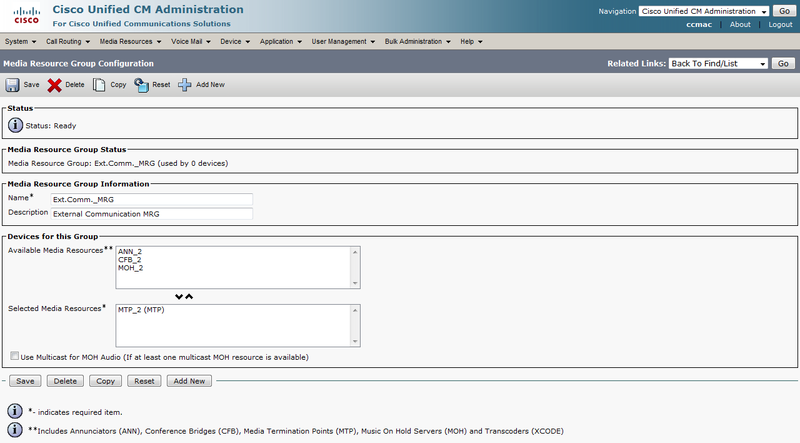
Task: Click the toolbar Save text label
Action: coord(31,85)
